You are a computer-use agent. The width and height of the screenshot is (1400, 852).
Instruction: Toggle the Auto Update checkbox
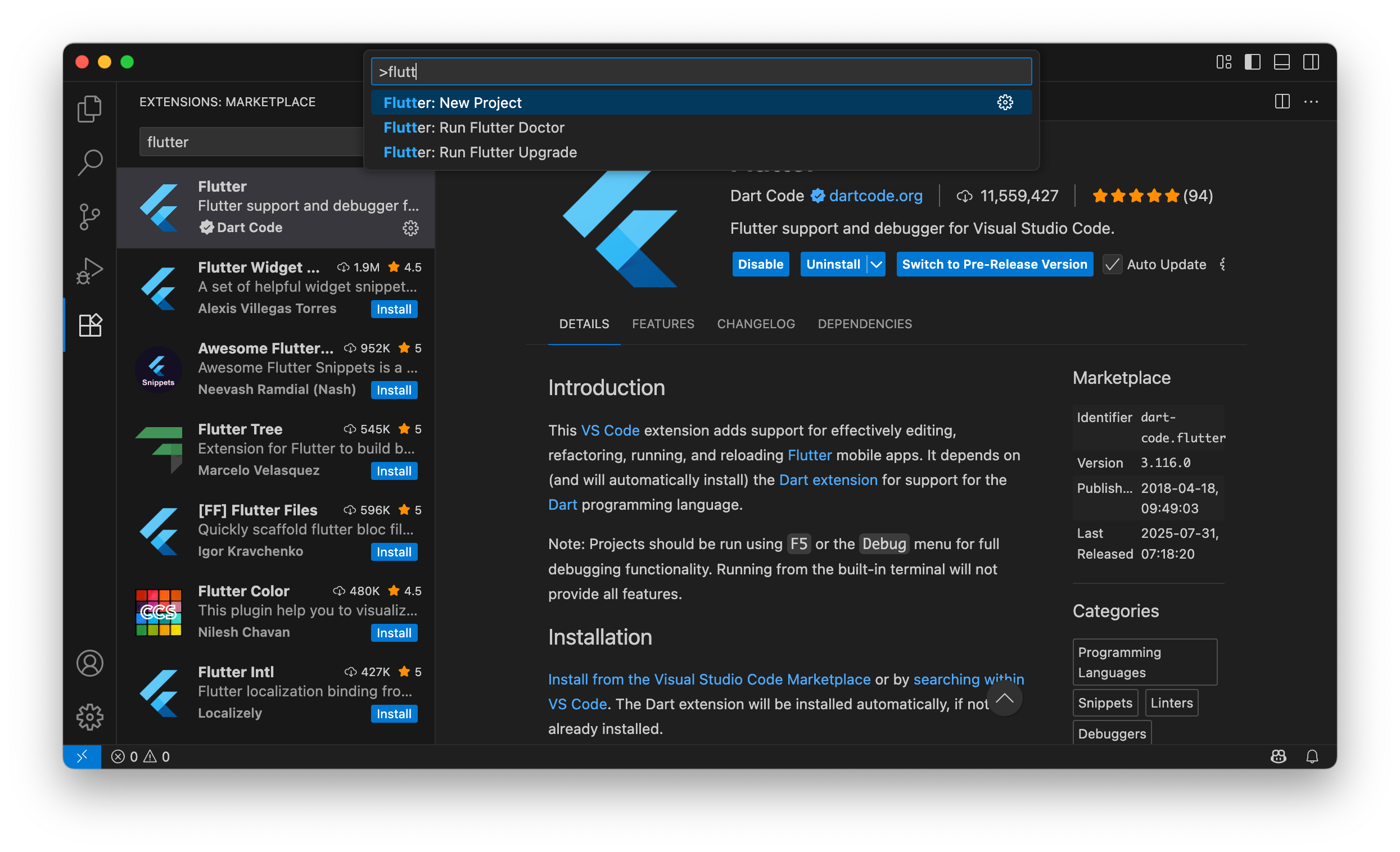1112,264
